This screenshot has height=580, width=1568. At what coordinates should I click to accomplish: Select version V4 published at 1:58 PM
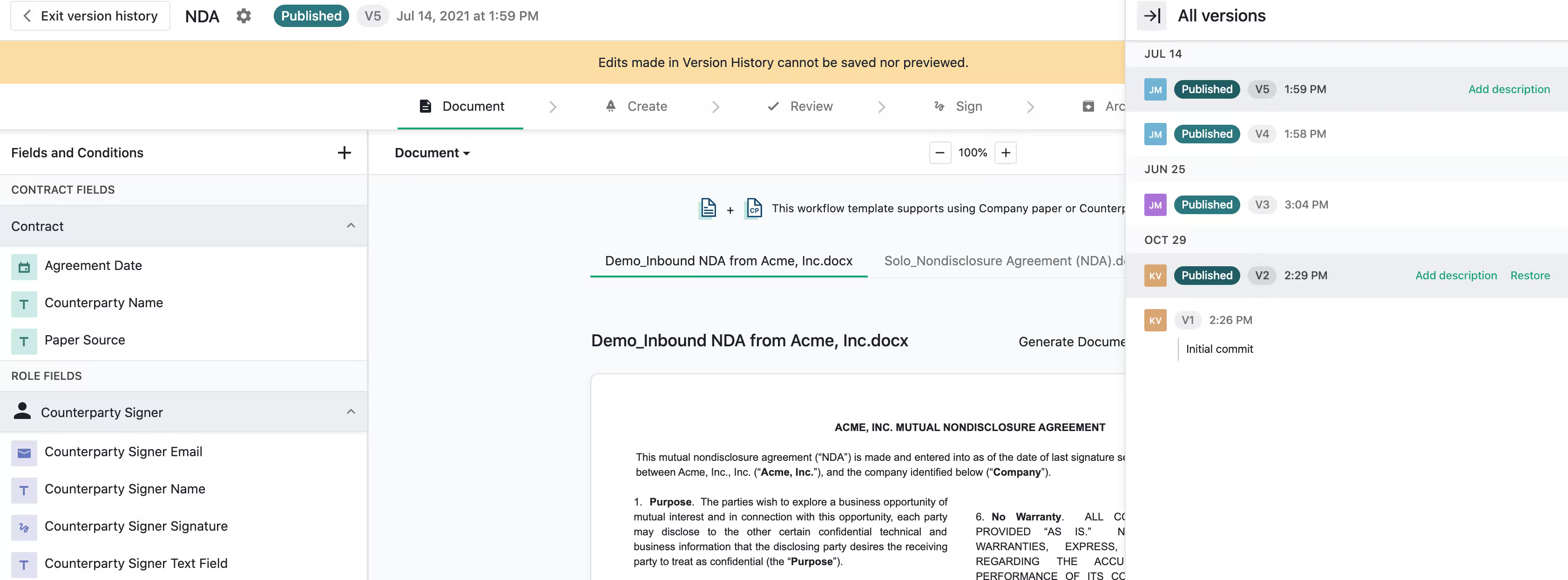point(1304,134)
